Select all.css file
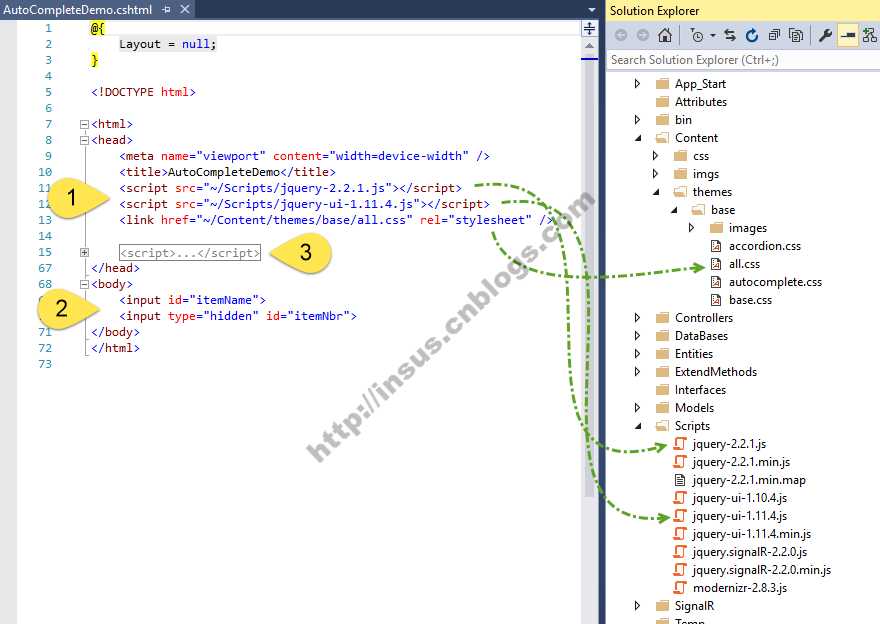 744,264
